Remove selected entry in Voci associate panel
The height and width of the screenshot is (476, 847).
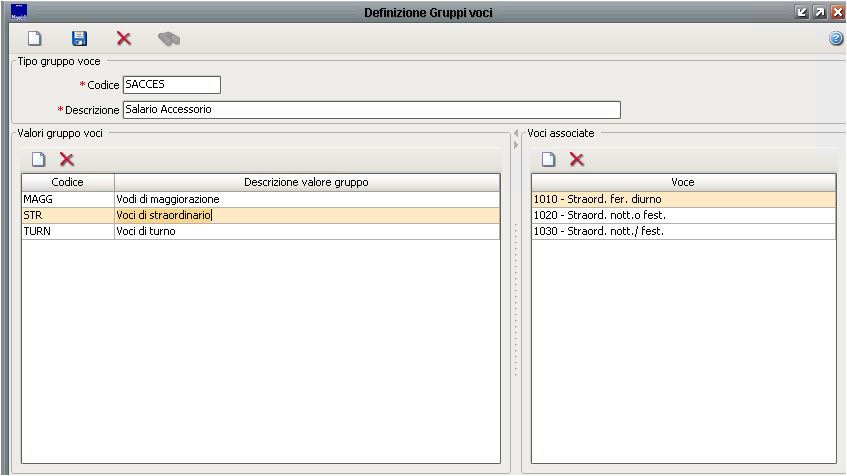tap(577, 159)
